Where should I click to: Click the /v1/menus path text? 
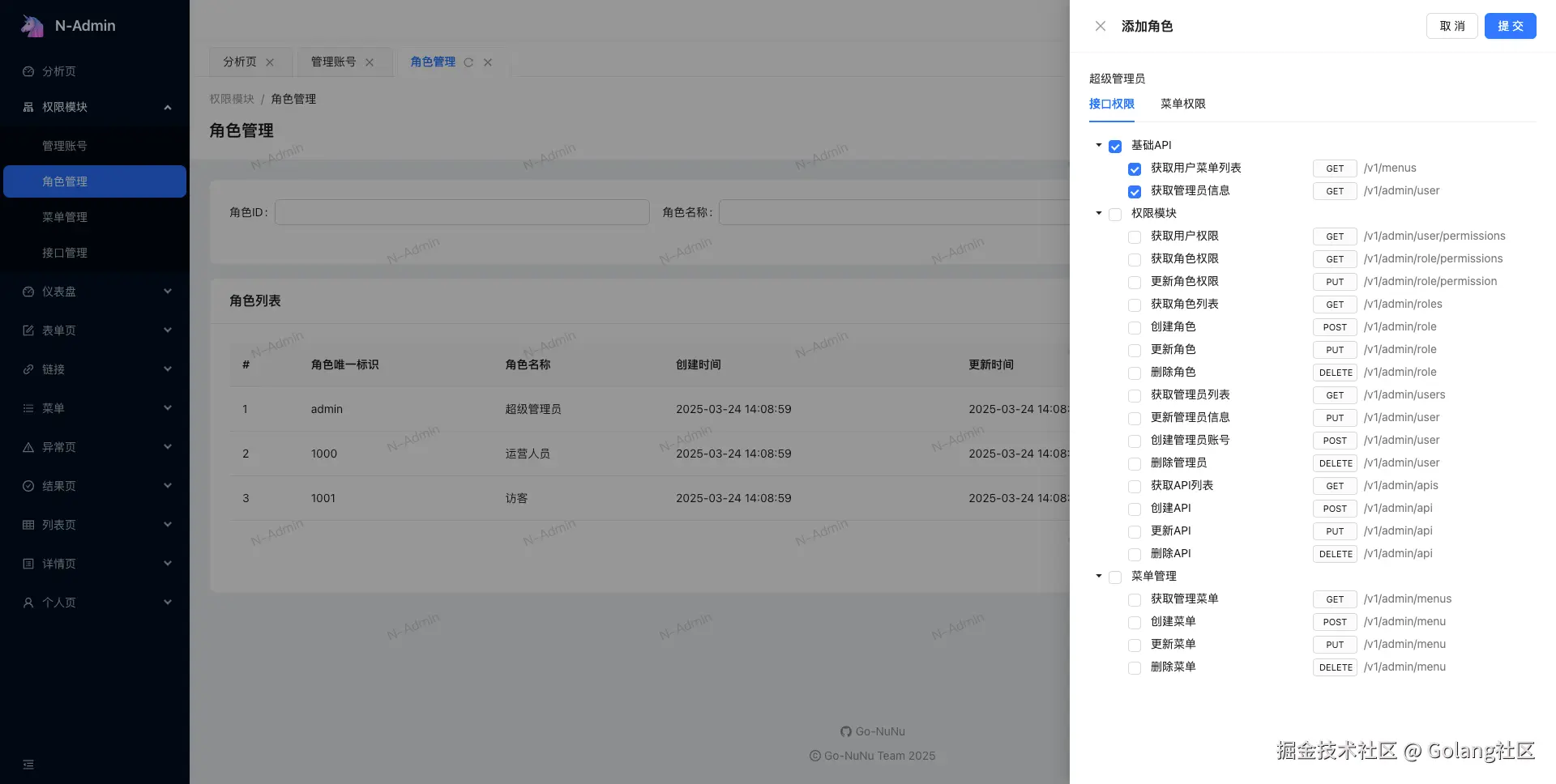tap(1390, 168)
